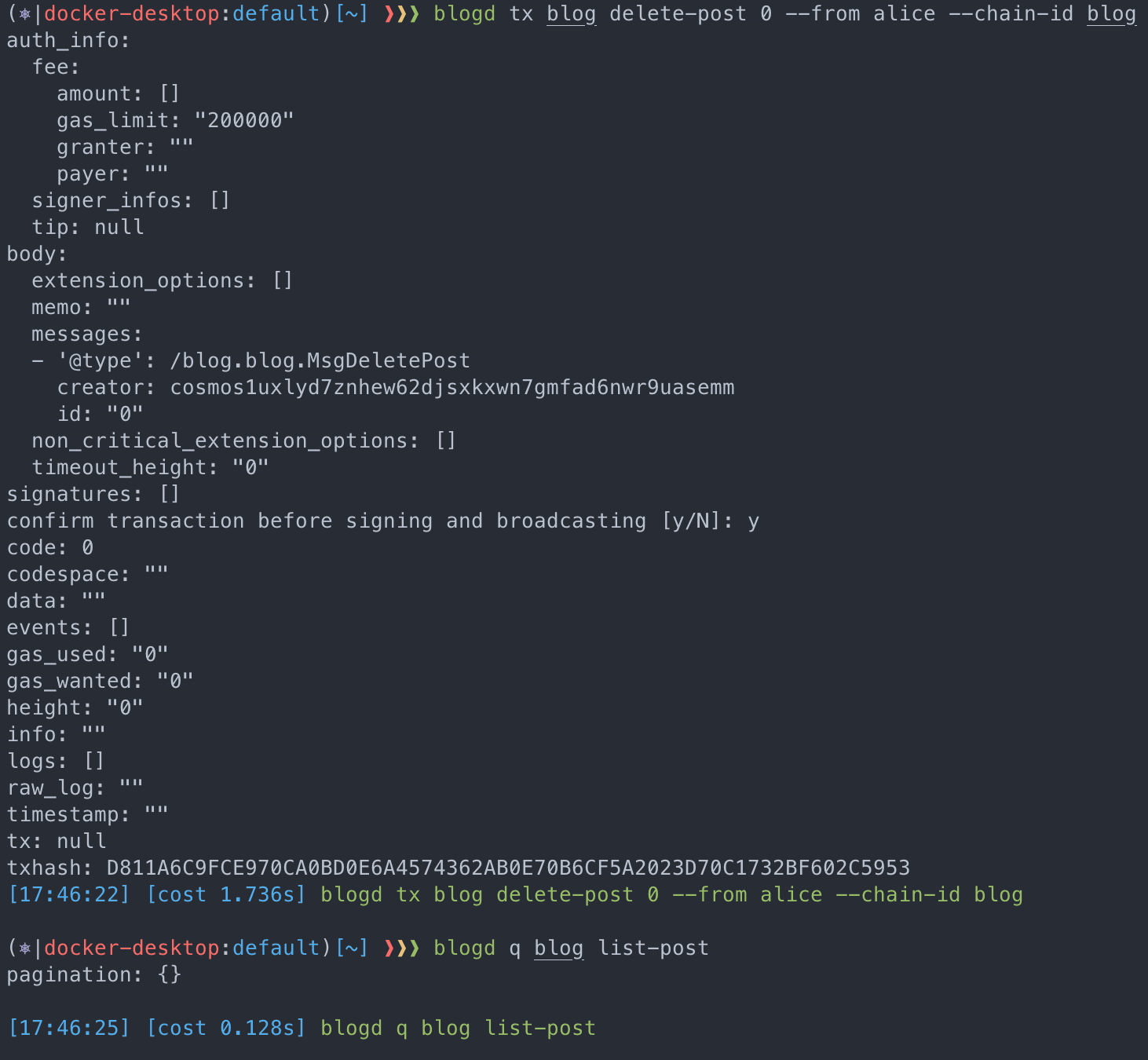Click underlined 'blog' in list-post command
Image resolution: width=1148 pixels, height=1060 pixels.
point(558,949)
